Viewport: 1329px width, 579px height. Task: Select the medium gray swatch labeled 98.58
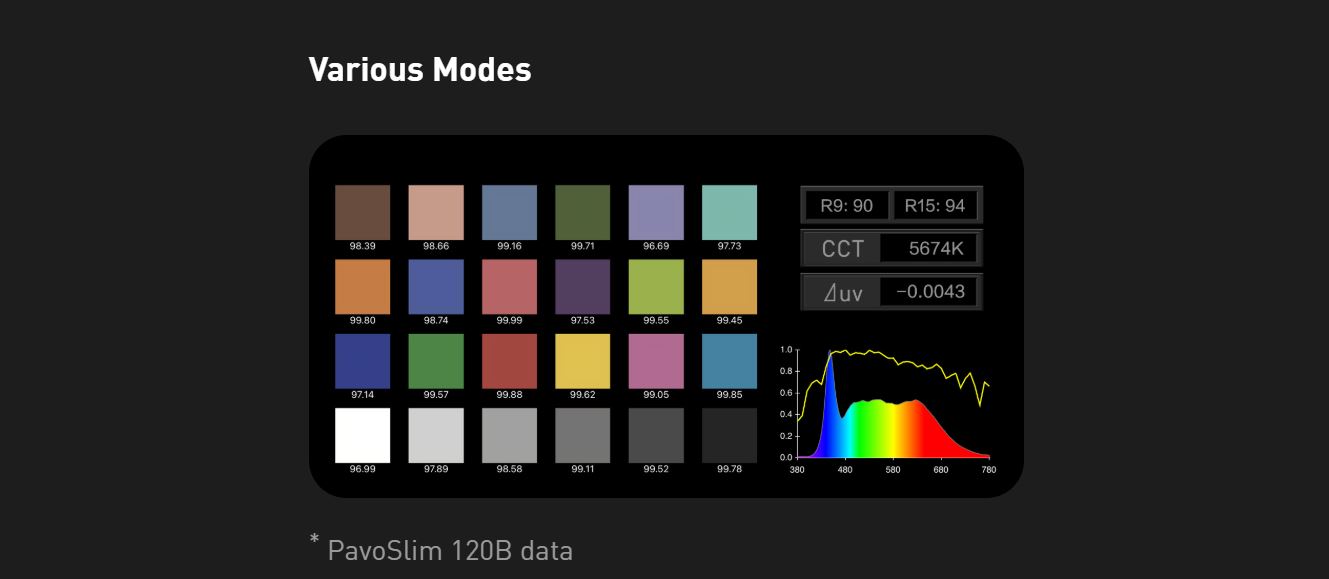[x=509, y=435]
